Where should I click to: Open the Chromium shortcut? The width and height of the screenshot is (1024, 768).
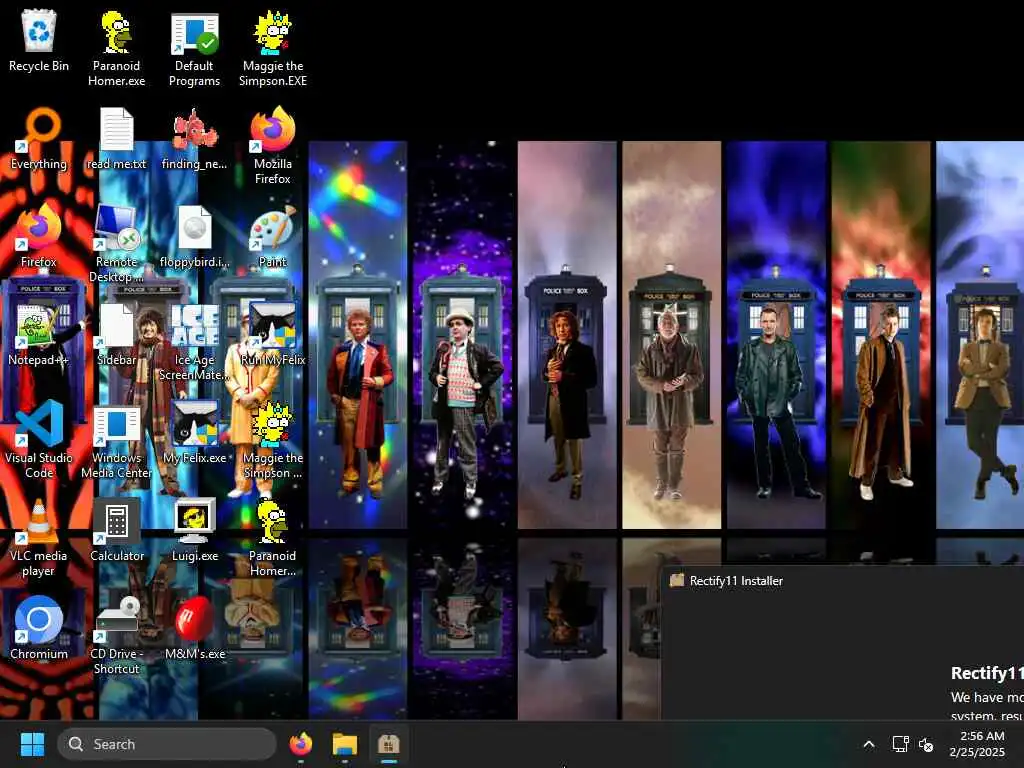tap(39, 628)
